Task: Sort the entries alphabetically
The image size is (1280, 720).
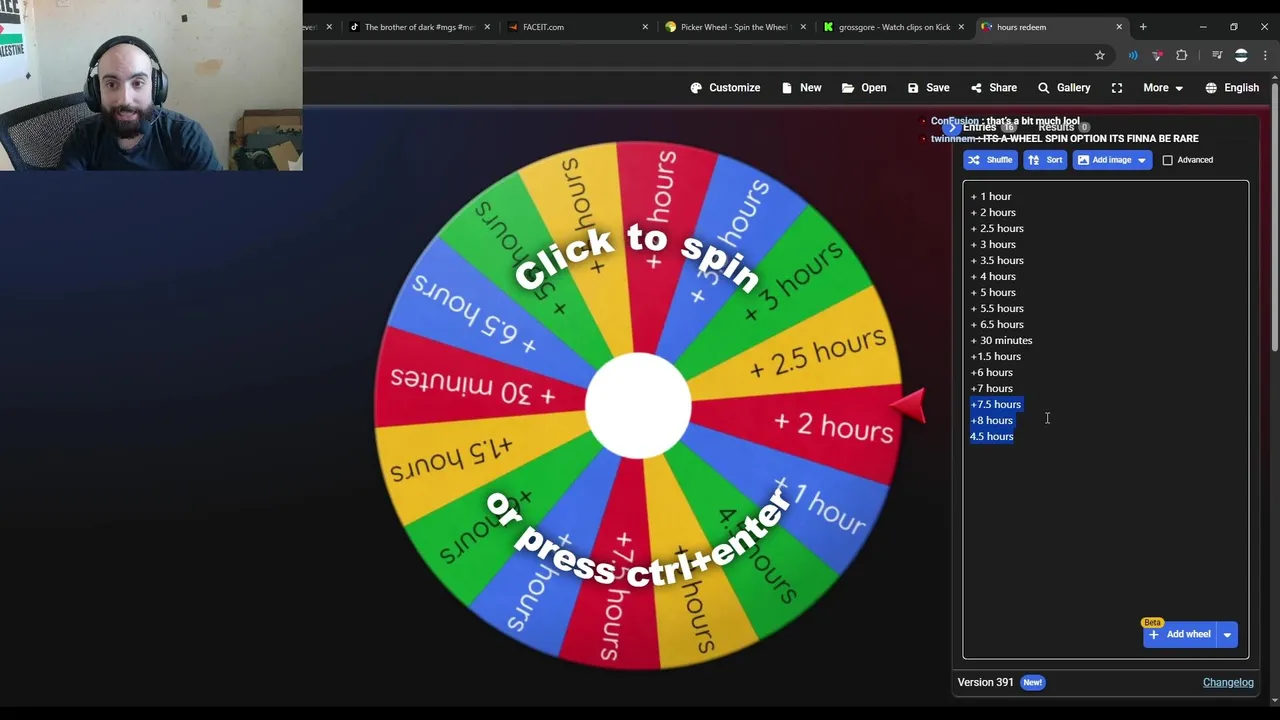Action: click(x=1045, y=160)
